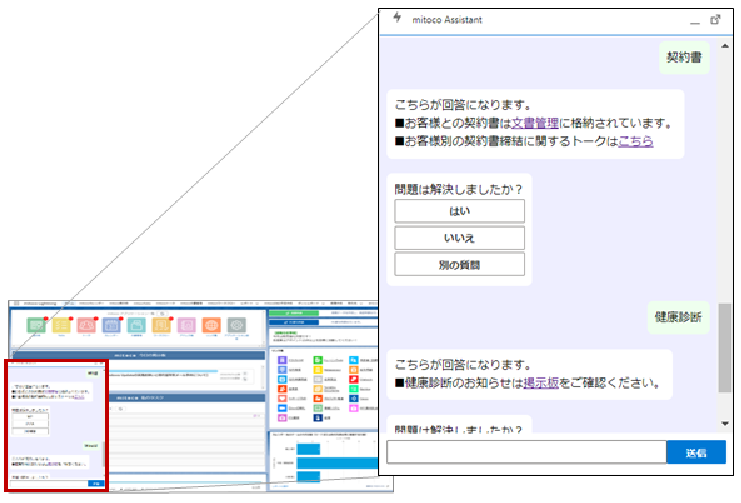Open the 掲示板 link in the health check answer

point(541,382)
